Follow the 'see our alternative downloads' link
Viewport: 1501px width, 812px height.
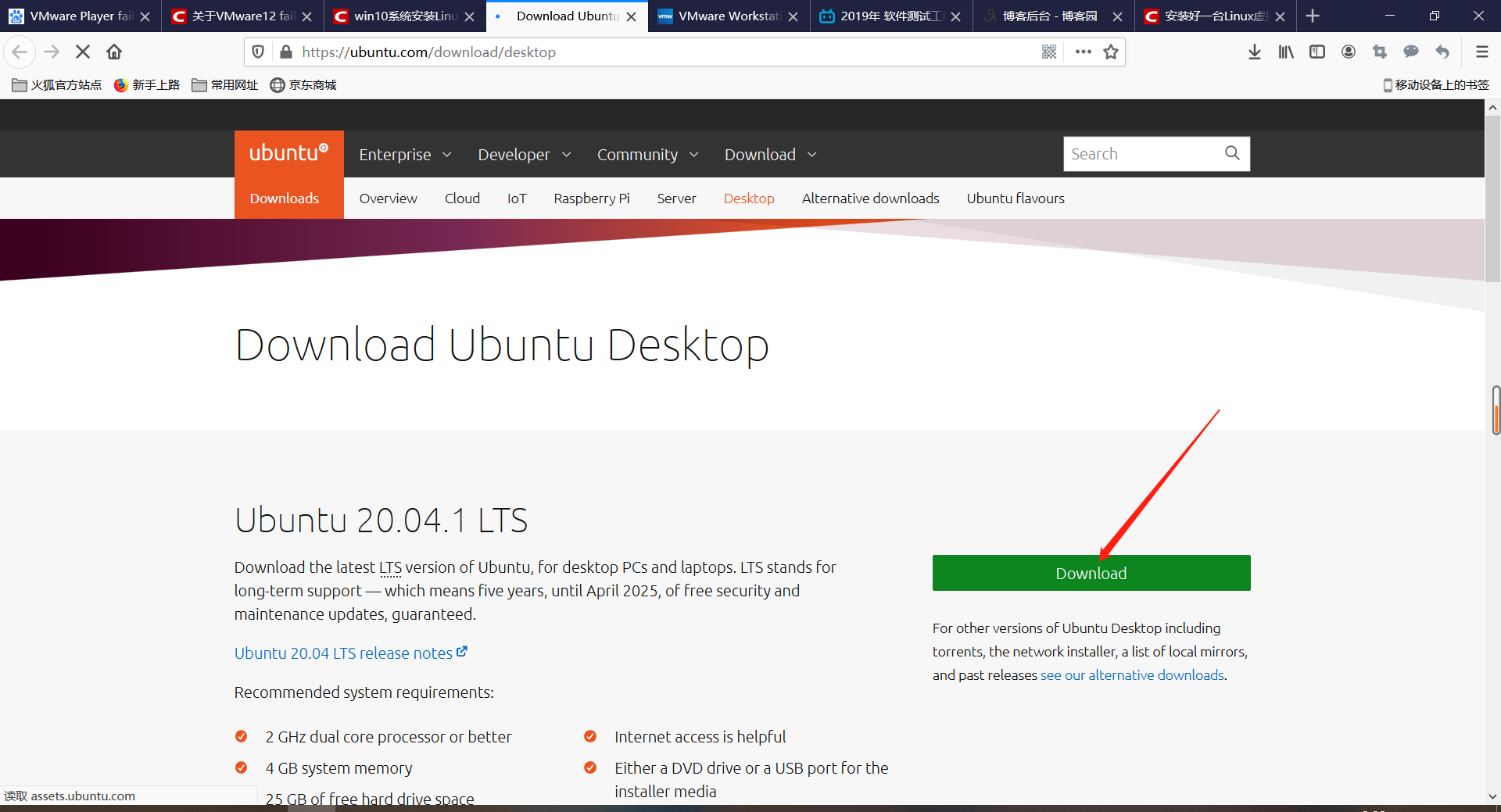[1132, 675]
